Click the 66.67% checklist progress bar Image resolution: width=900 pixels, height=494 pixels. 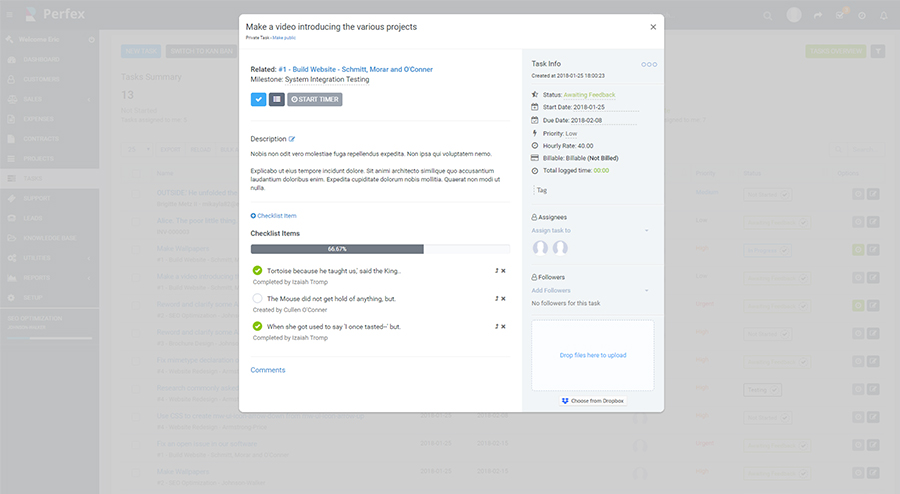point(380,249)
